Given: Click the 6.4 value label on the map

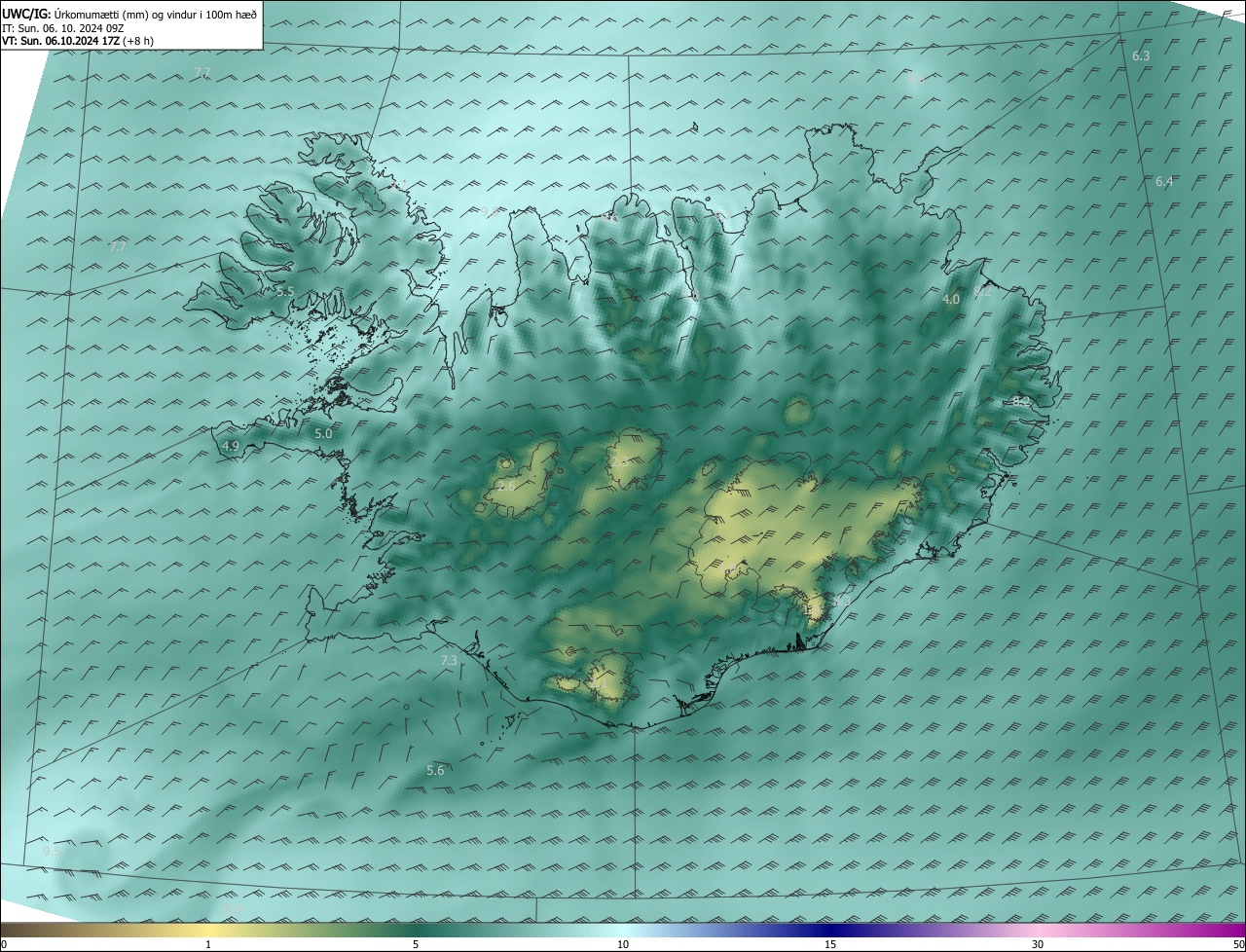Looking at the screenshot, I should (x=1164, y=182).
